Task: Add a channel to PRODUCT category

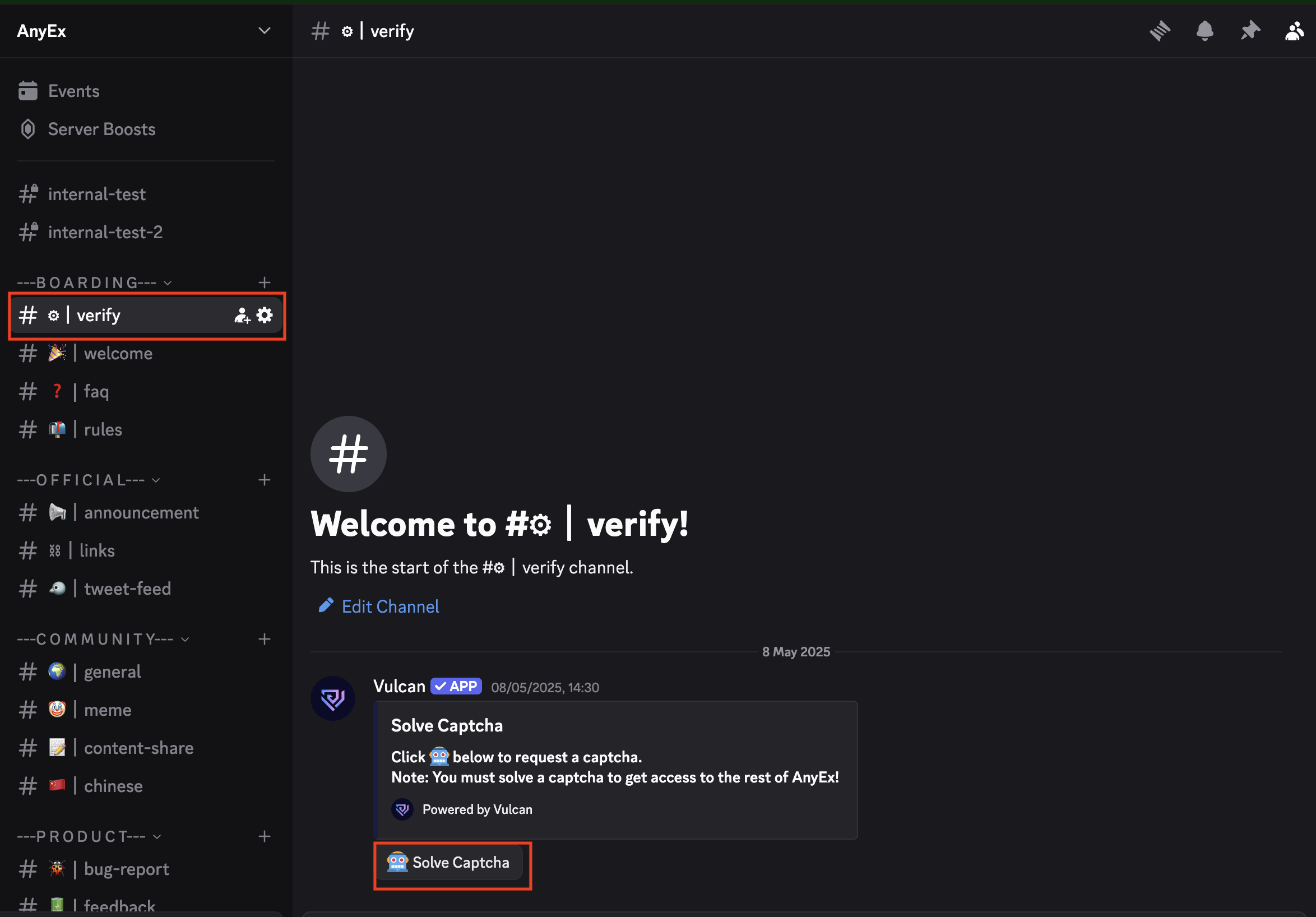Action: coord(264,836)
